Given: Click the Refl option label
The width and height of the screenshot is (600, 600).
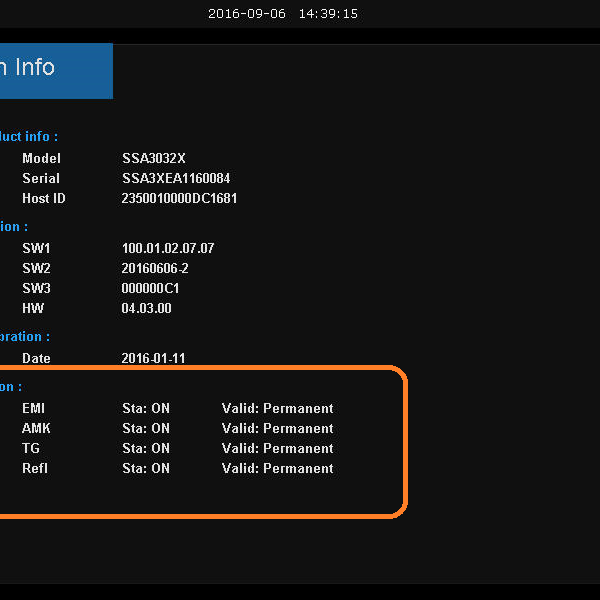Looking at the screenshot, I should click(x=35, y=468).
